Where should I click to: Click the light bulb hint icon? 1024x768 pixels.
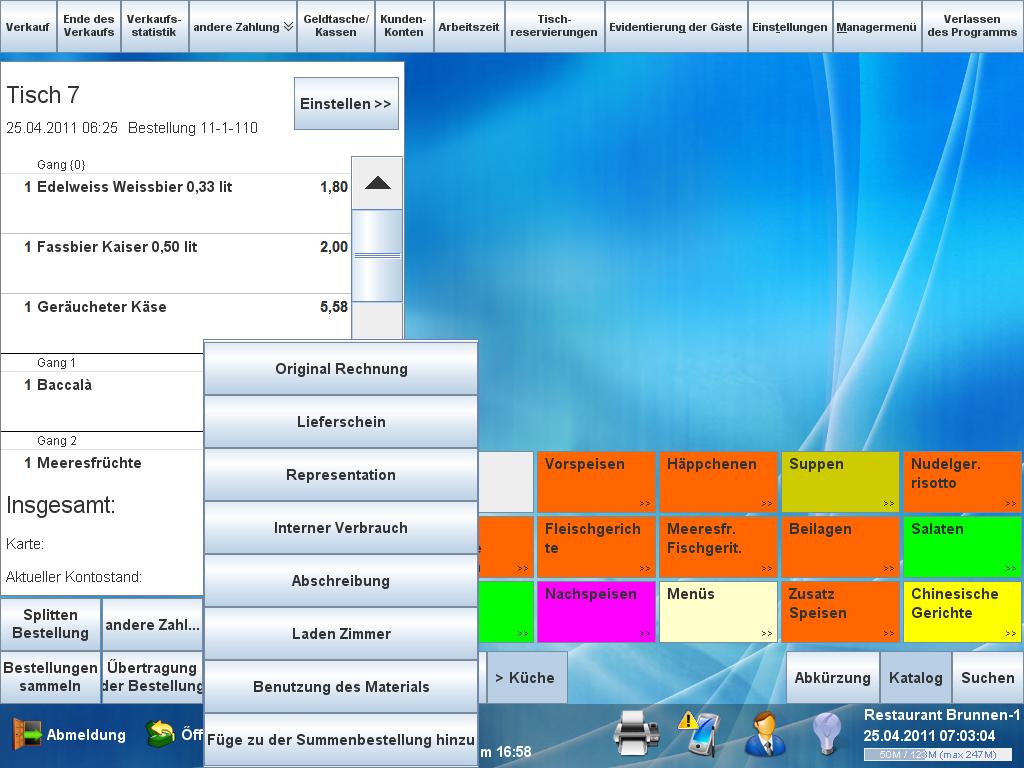[x=826, y=735]
